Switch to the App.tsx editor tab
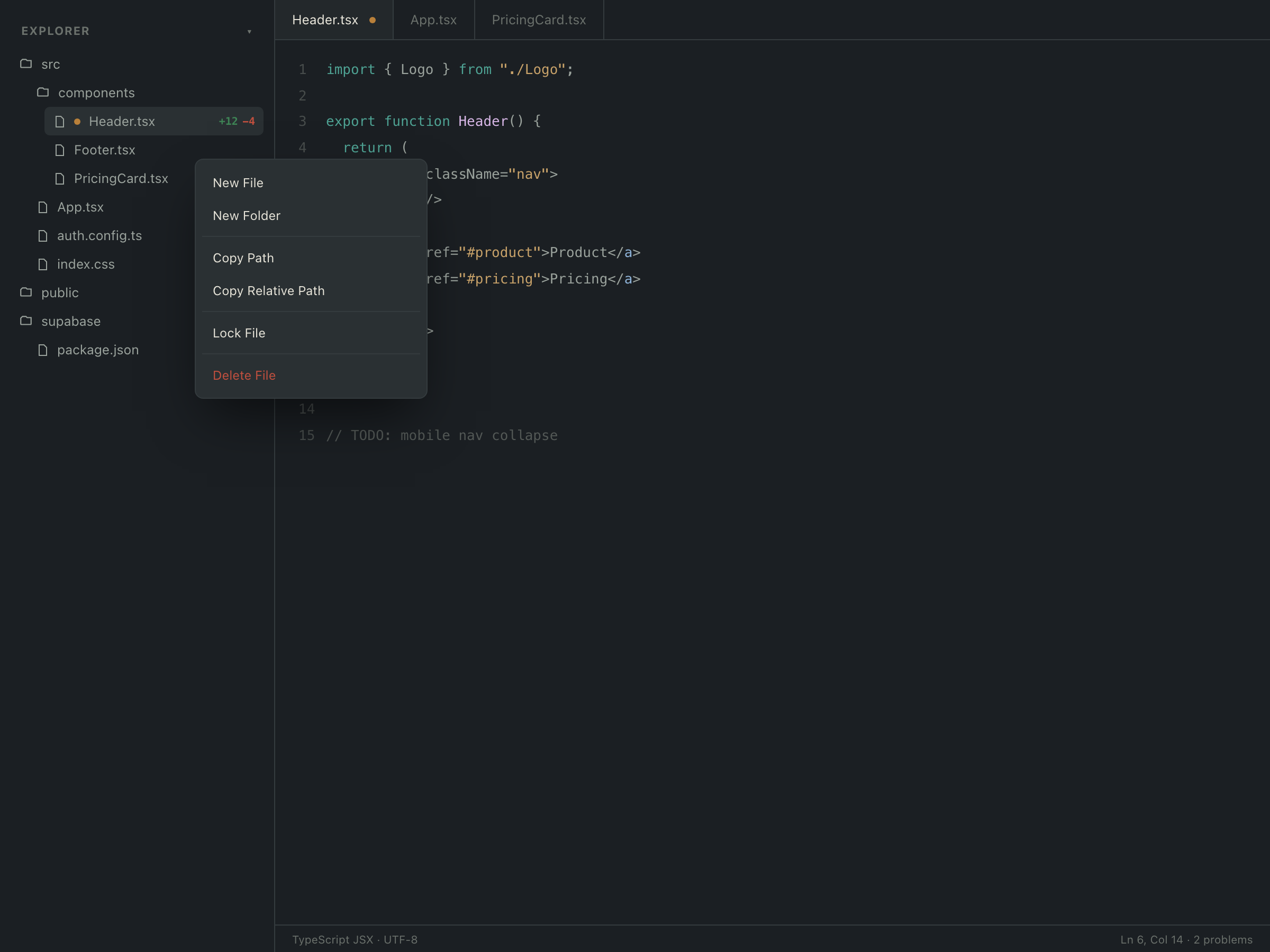This screenshot has height=952, width=1270. coord(433,20)
